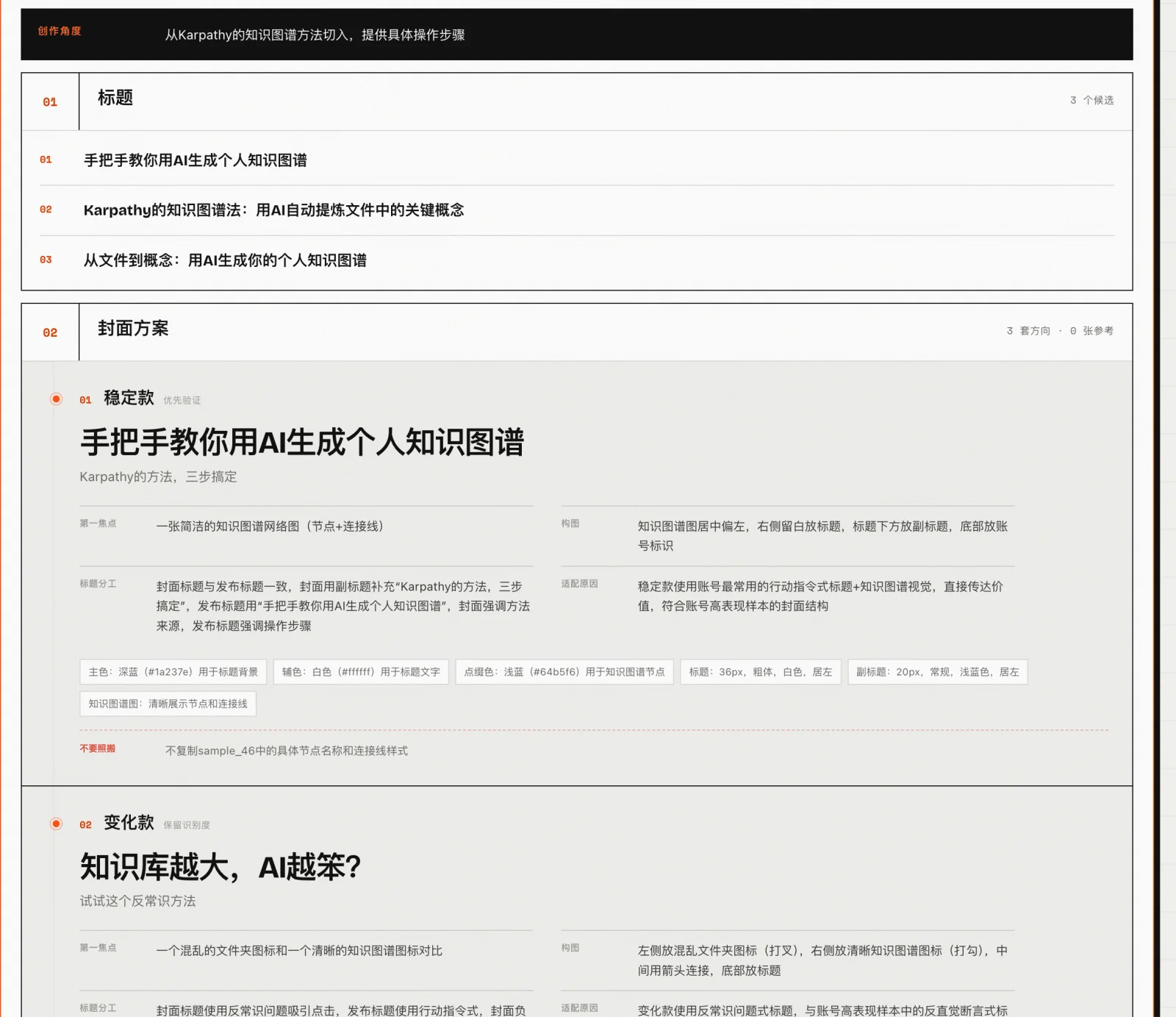
Task: Click 适配原因 text starting 稳定款使用账号最常用
Action: point(820,596)
